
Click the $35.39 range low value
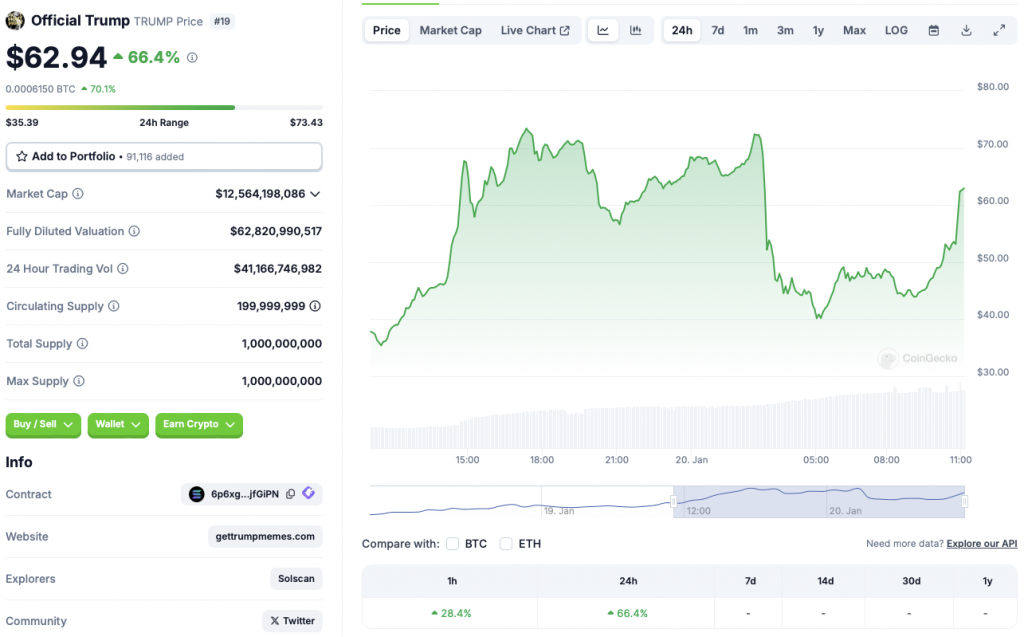point(22,122)
